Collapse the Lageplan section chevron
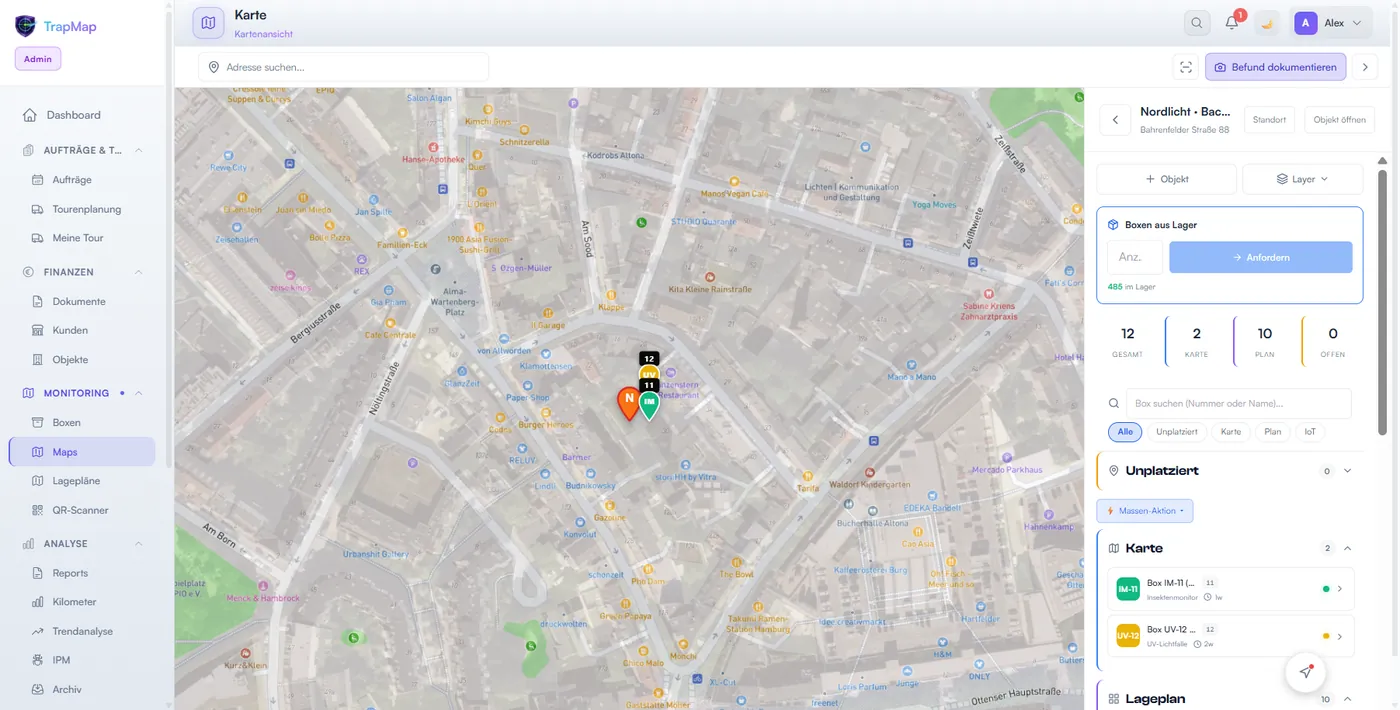This screenshot has width=1400, height=710. 1348,699
